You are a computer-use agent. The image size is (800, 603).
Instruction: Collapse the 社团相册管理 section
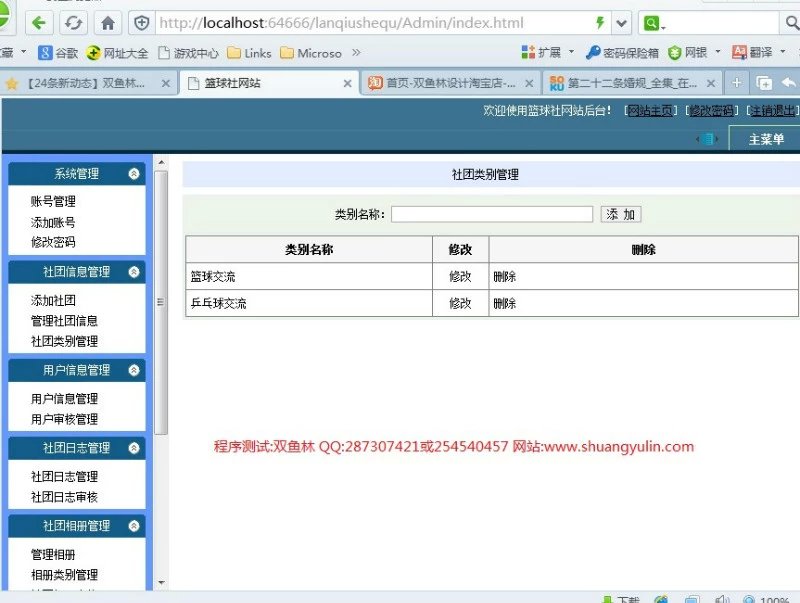pos(134,526)
